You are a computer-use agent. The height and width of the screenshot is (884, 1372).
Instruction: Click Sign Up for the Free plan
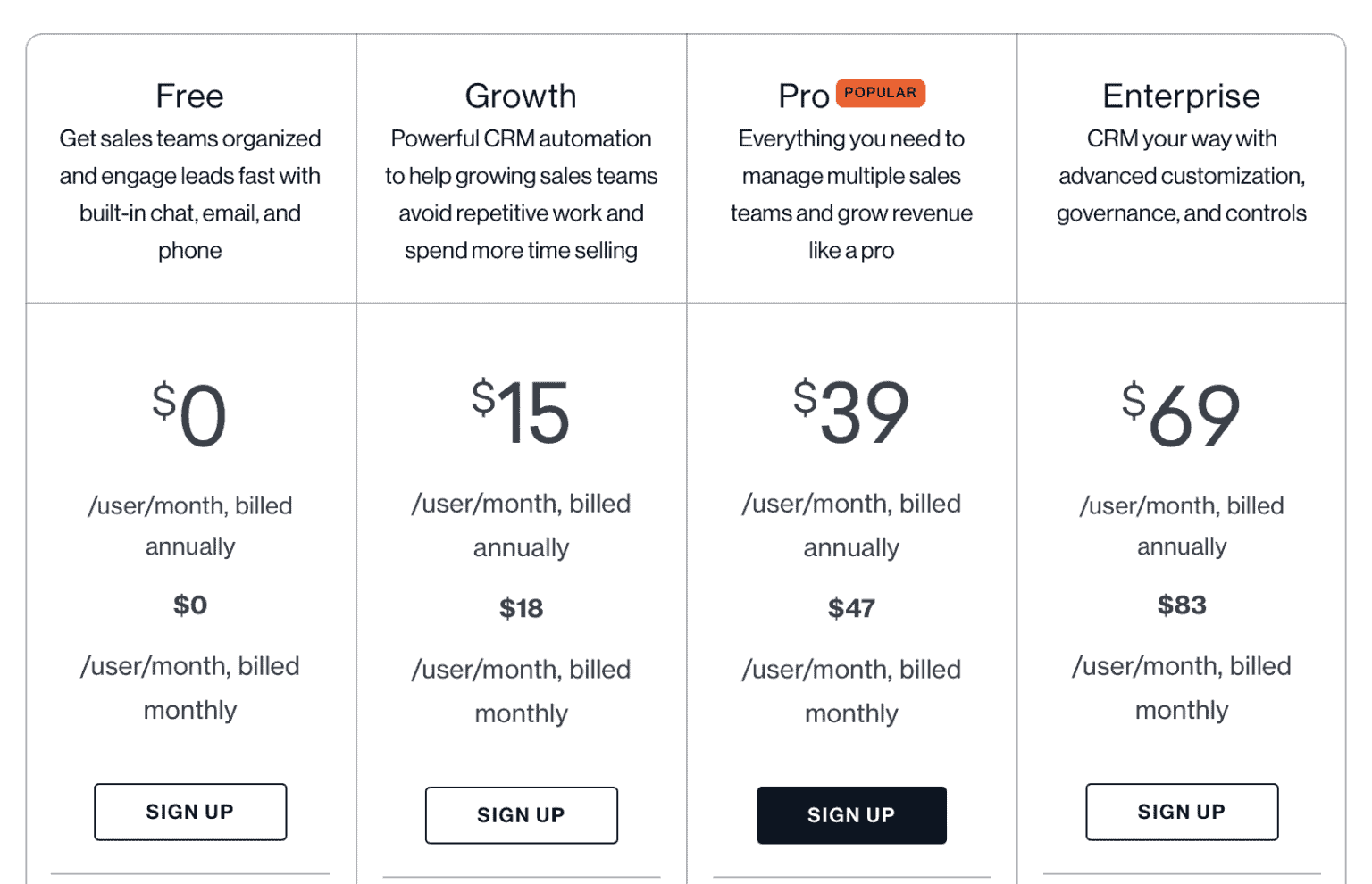click(189, 812)
